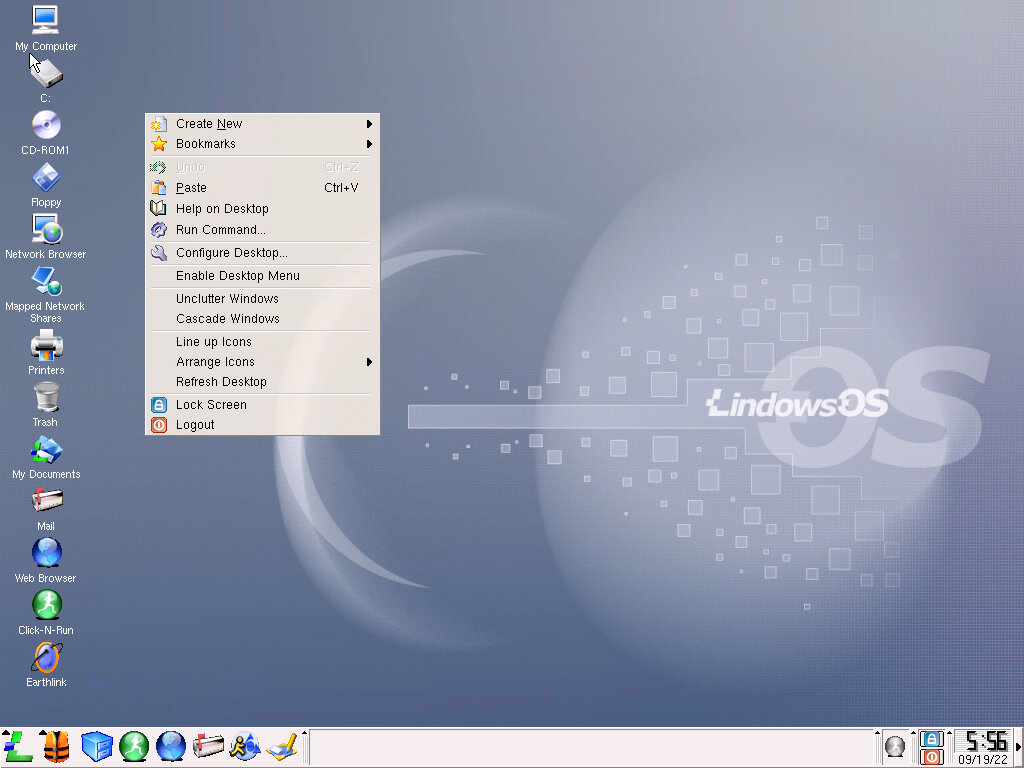Open the Network Browser desktop icon
Image resolution: width=1024 pixels, height=768 pixels.
pos(46,230)
